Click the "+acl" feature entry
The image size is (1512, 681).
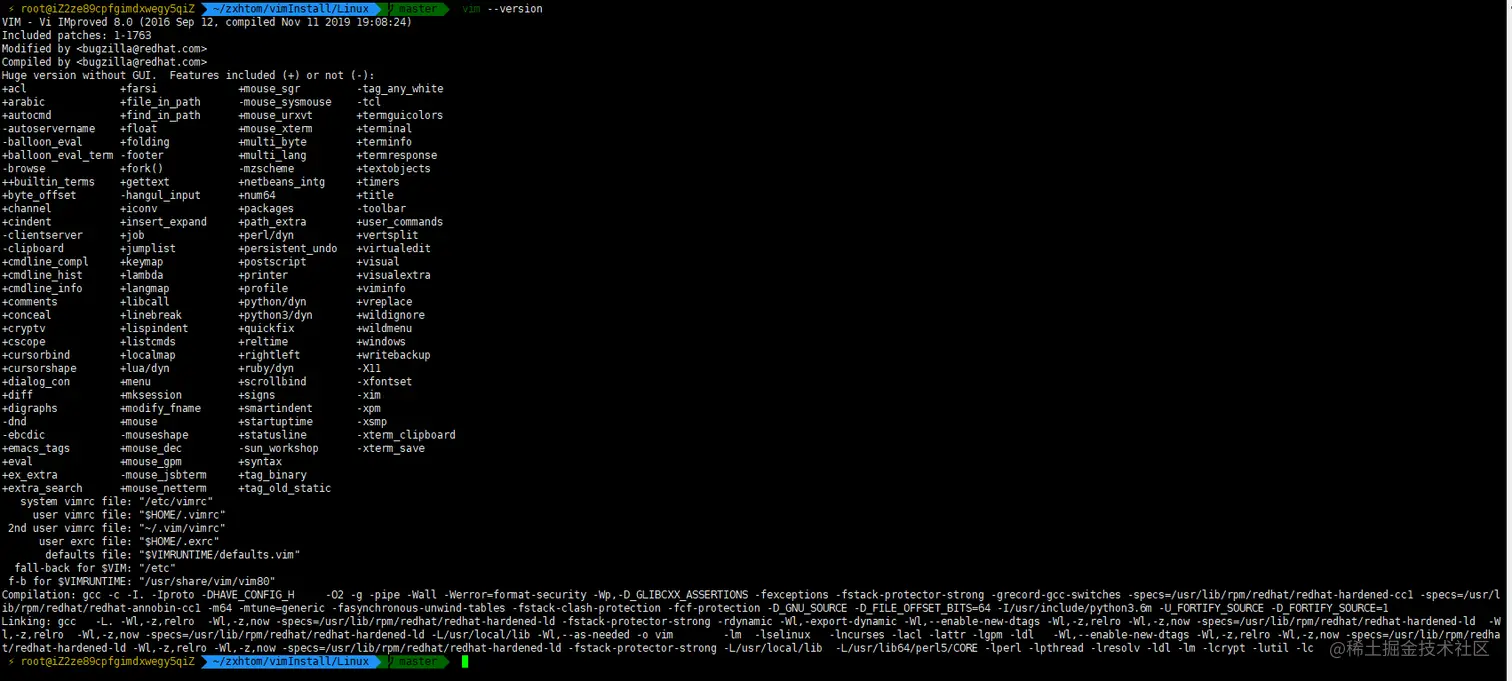click(x=14, y=88)
